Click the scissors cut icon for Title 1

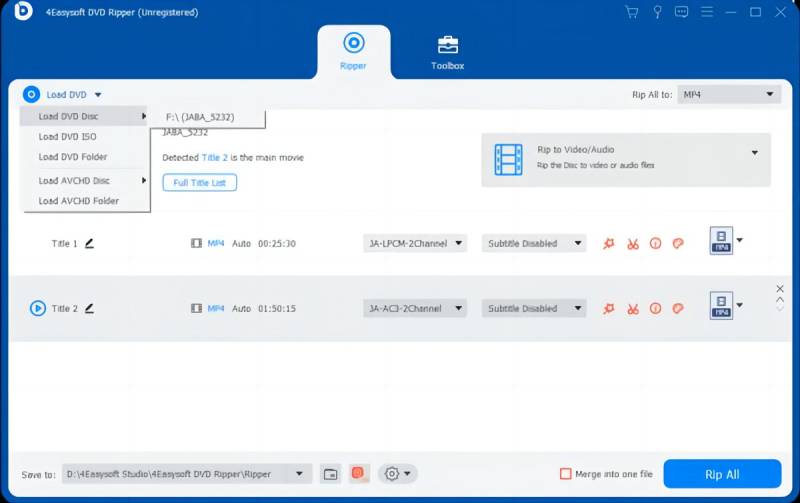(x=633, y=243)
